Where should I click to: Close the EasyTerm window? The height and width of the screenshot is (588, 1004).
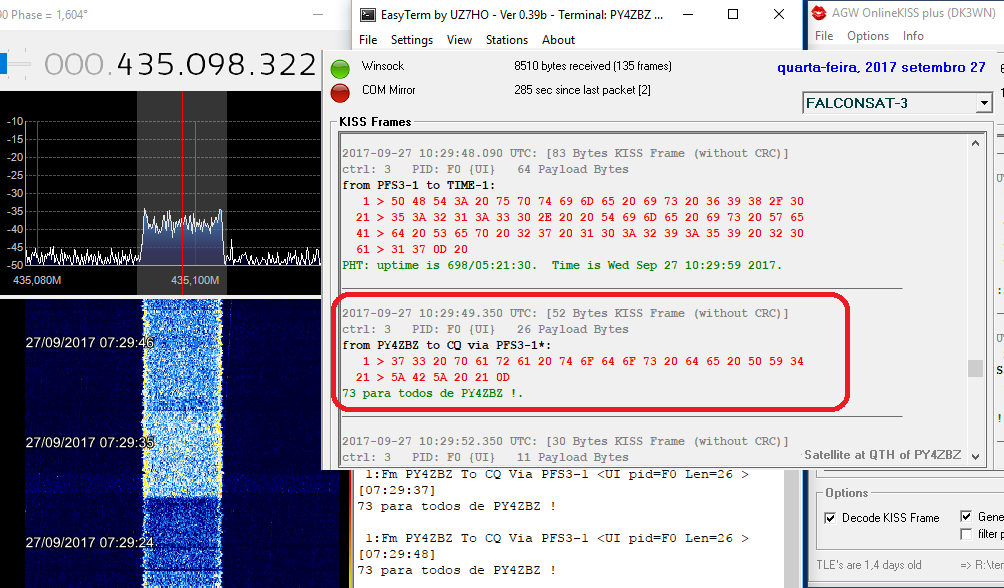tap(779, 14)
